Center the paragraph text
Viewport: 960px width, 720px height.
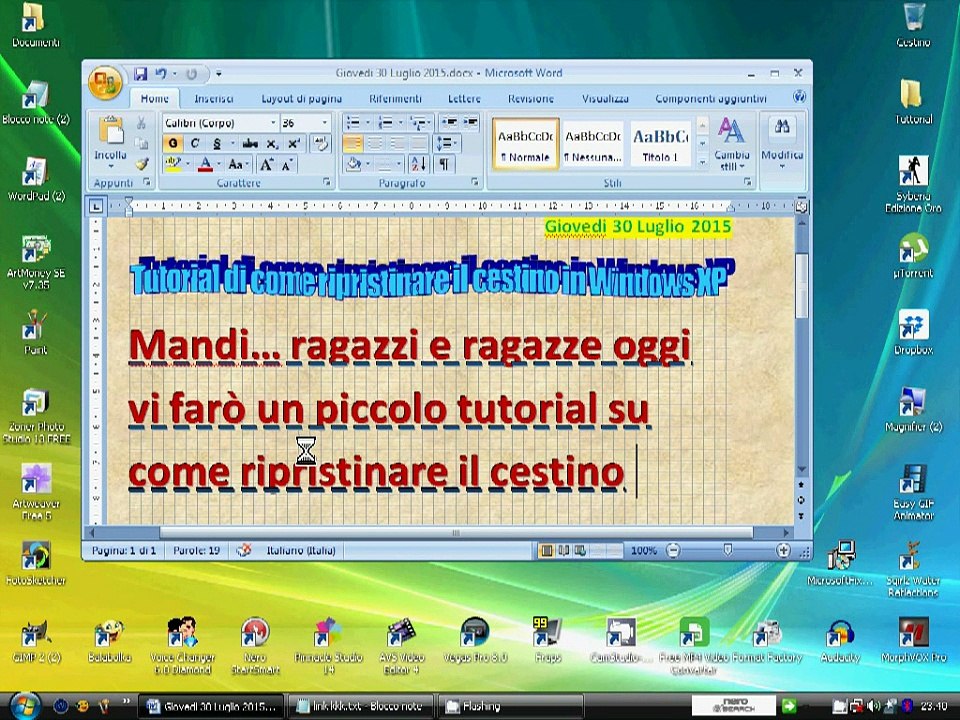click(x=375, y=144)
